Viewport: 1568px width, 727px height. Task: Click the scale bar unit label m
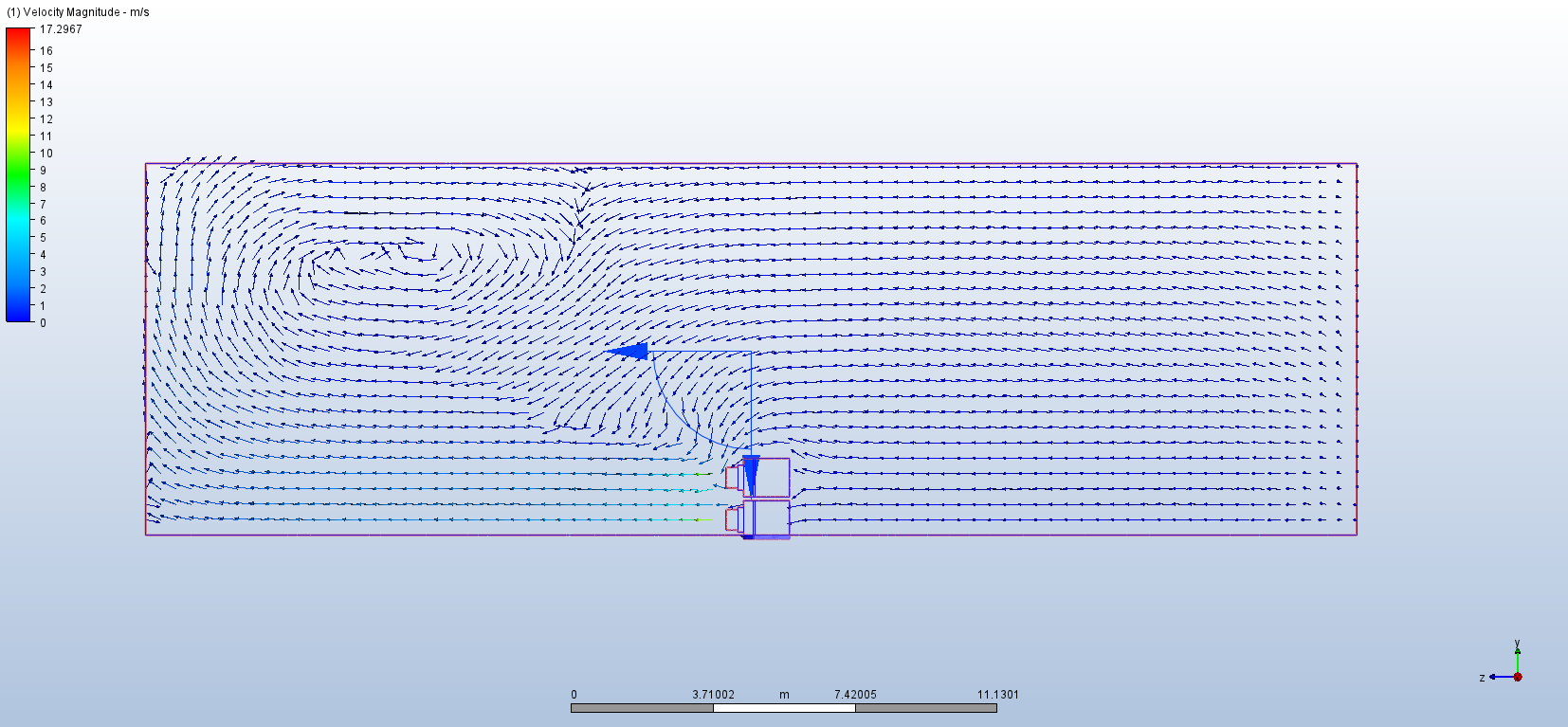(x=784, y=695)
